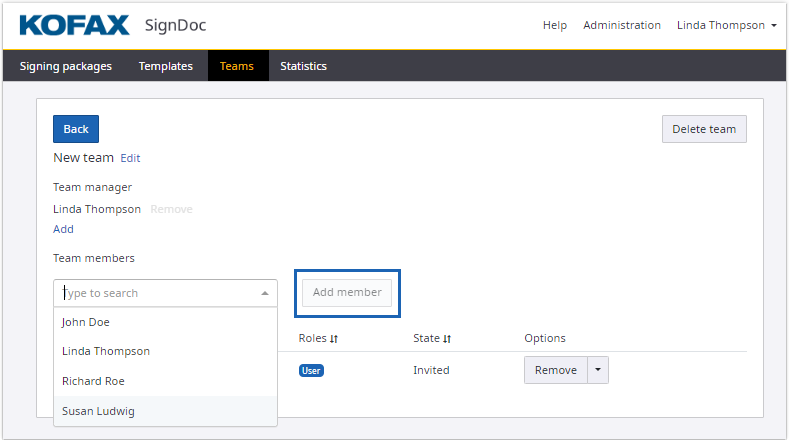Switch to Signing packages tab
The image size is (789, 442).
click(x=66, y=66)
